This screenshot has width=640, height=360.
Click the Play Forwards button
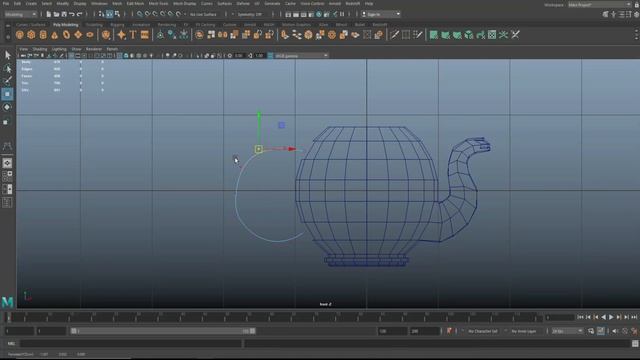pos(611,317)
